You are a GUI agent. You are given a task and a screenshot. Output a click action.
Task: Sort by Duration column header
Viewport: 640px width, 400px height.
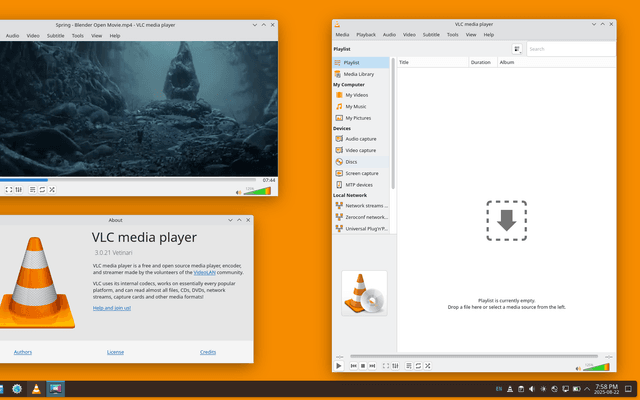(x=482, y=62)
